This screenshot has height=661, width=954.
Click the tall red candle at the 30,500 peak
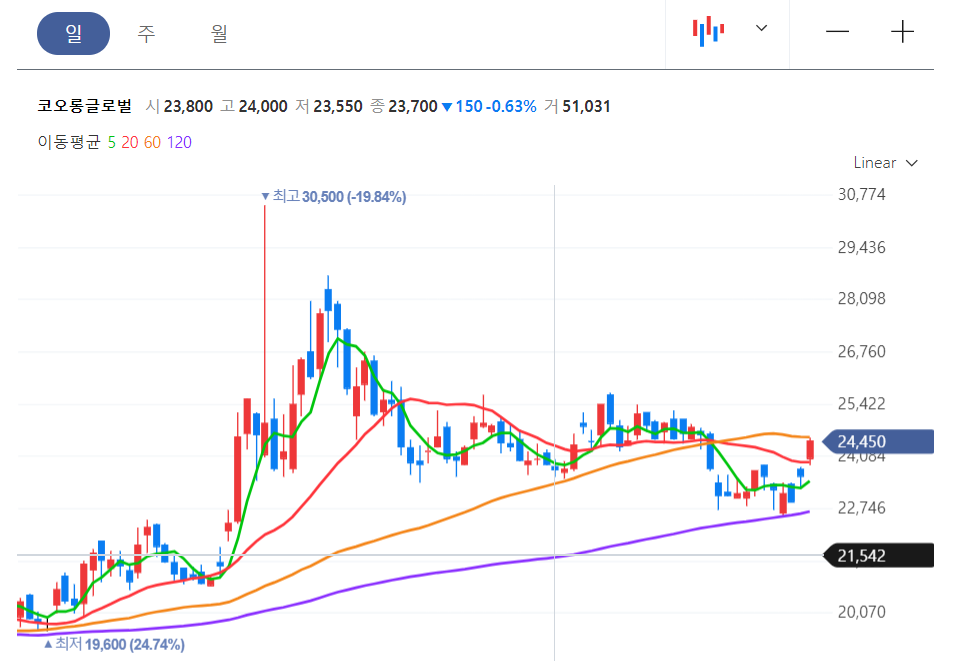click(x=265, y=329)
